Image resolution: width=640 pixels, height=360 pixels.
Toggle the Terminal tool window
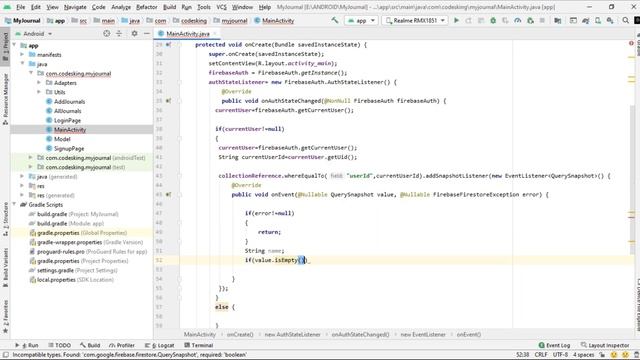(199, 345)
